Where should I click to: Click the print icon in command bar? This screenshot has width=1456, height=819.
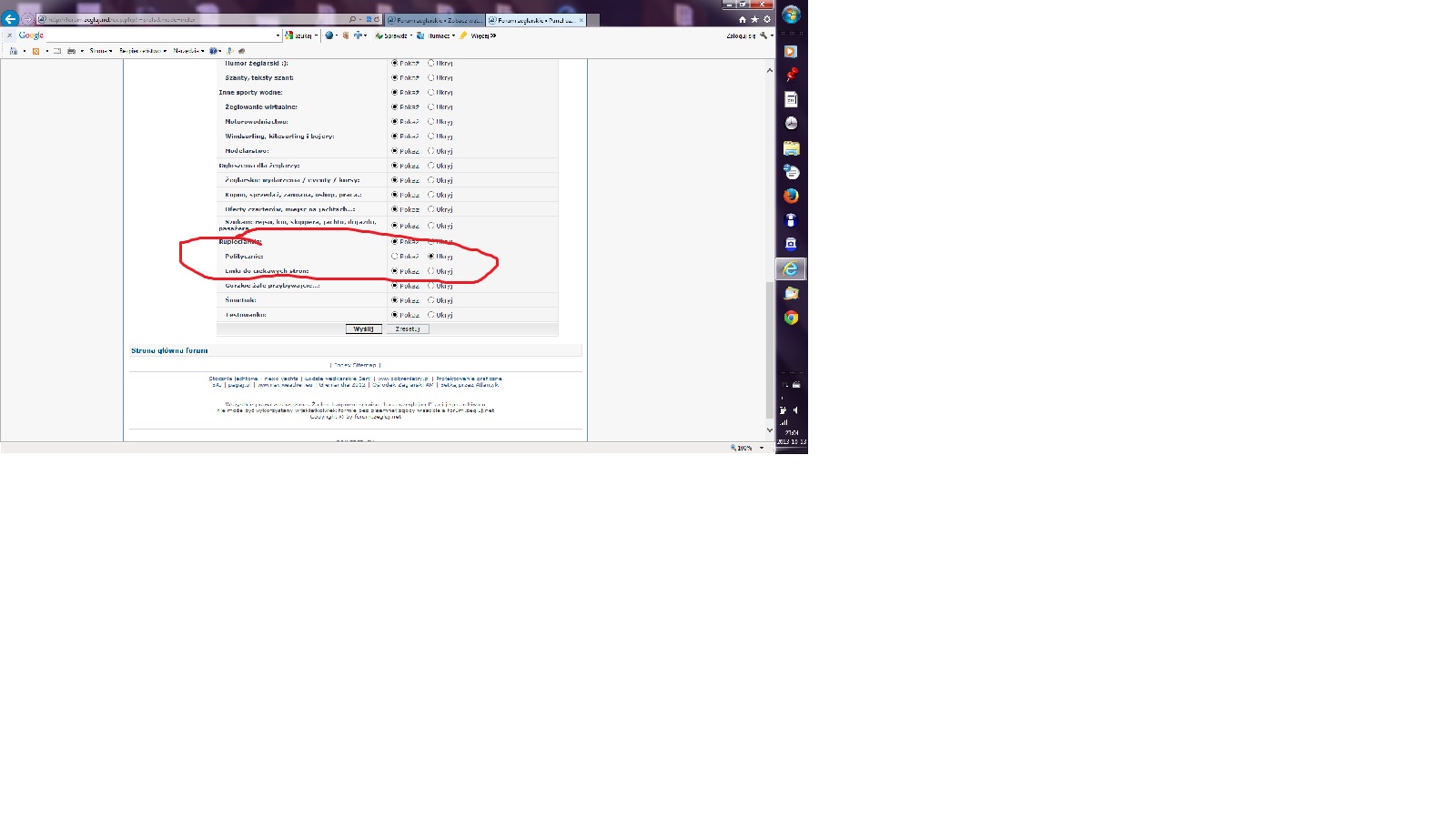coord(71,51)
